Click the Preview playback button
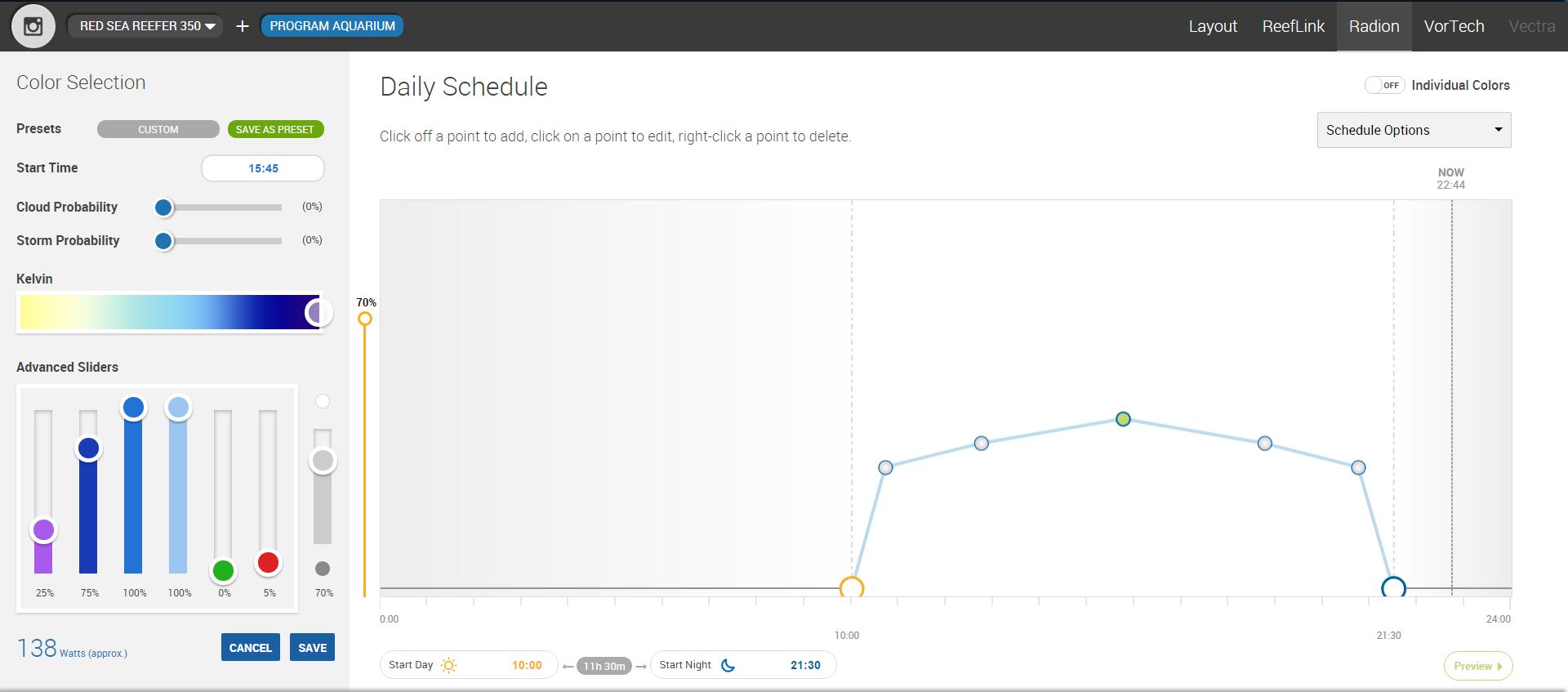The height and width of the screenshot is (692, 1568). (1477, 666)
